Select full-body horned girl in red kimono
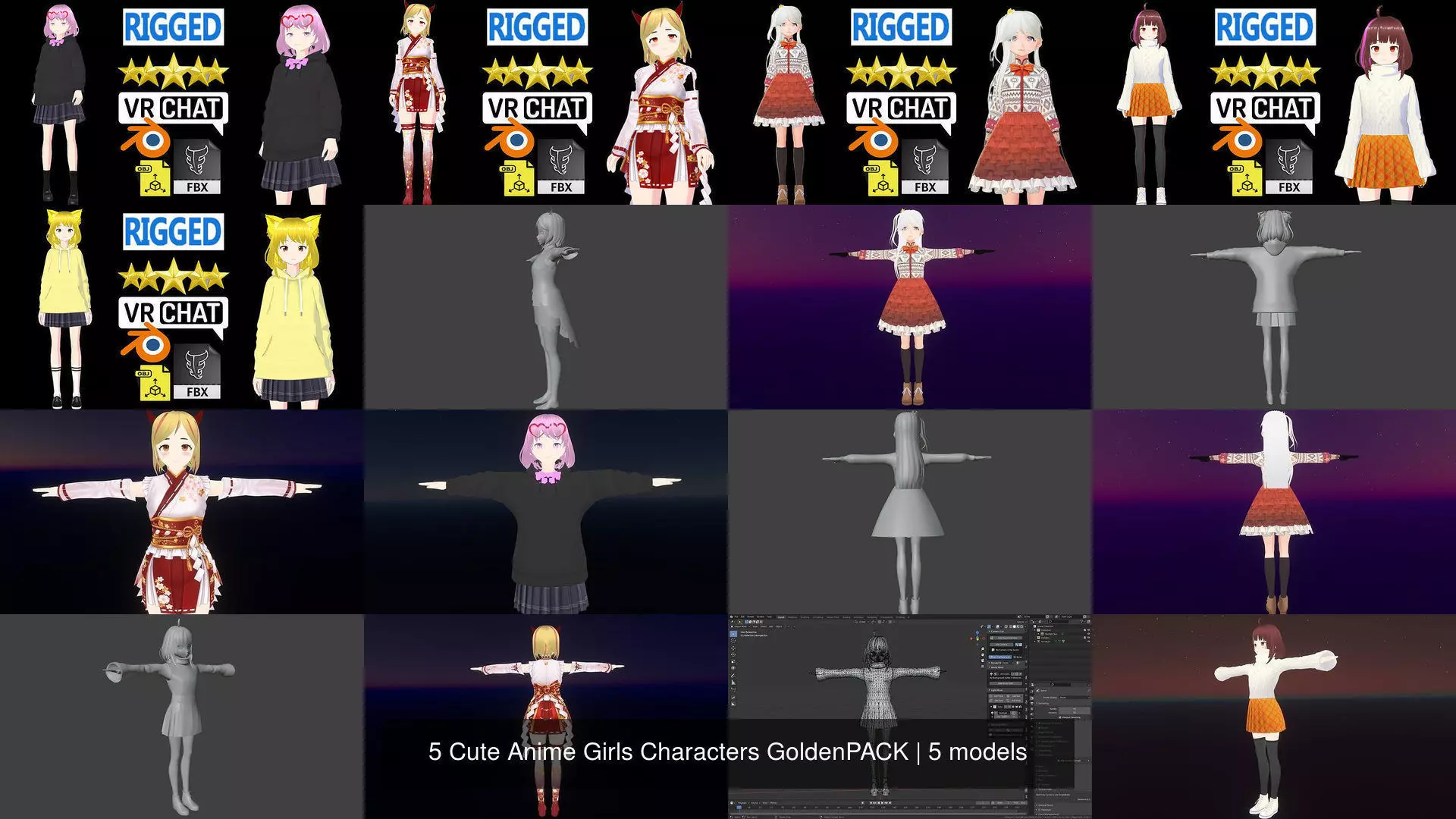The image size is (1456, 819). (418, 102)
